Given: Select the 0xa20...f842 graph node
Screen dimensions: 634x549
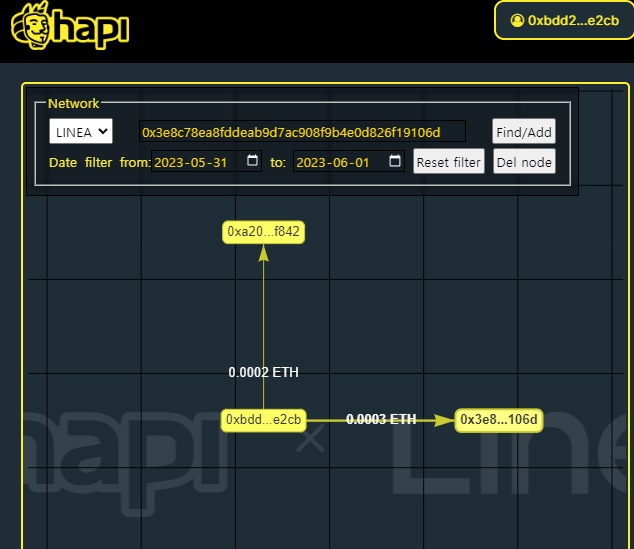Looking at the screenshot, I should [x=263, y=232].
